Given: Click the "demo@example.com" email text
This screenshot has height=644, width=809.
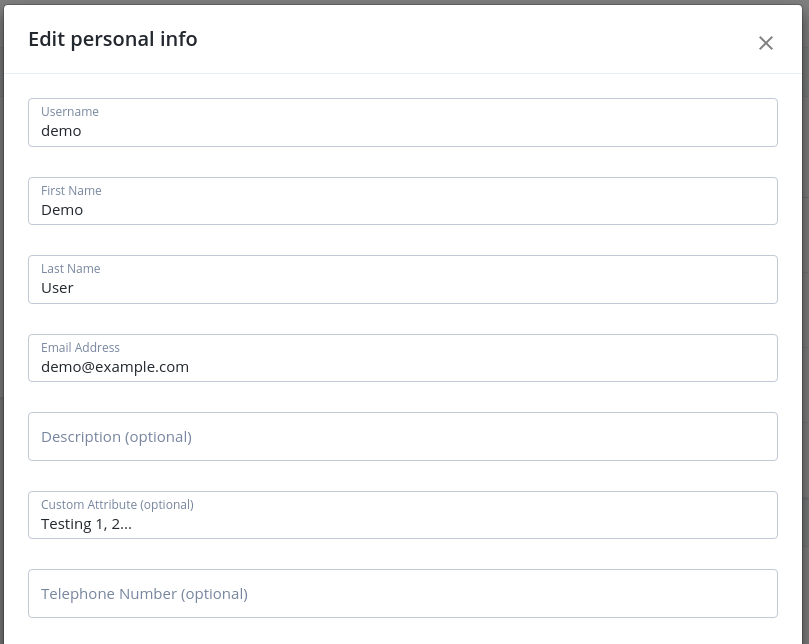Looking at the screenshot, I should tap(115, 367).
